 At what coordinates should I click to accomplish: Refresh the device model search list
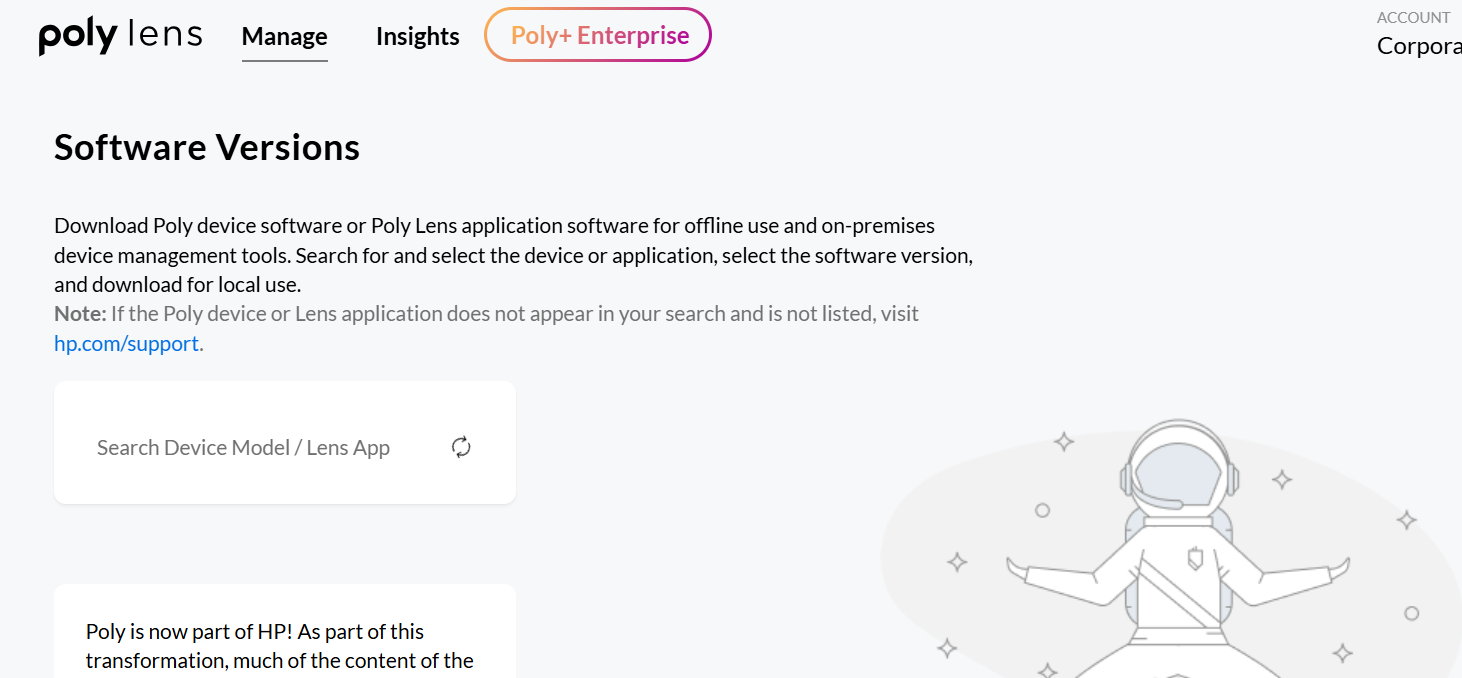[x=461, y=447]
